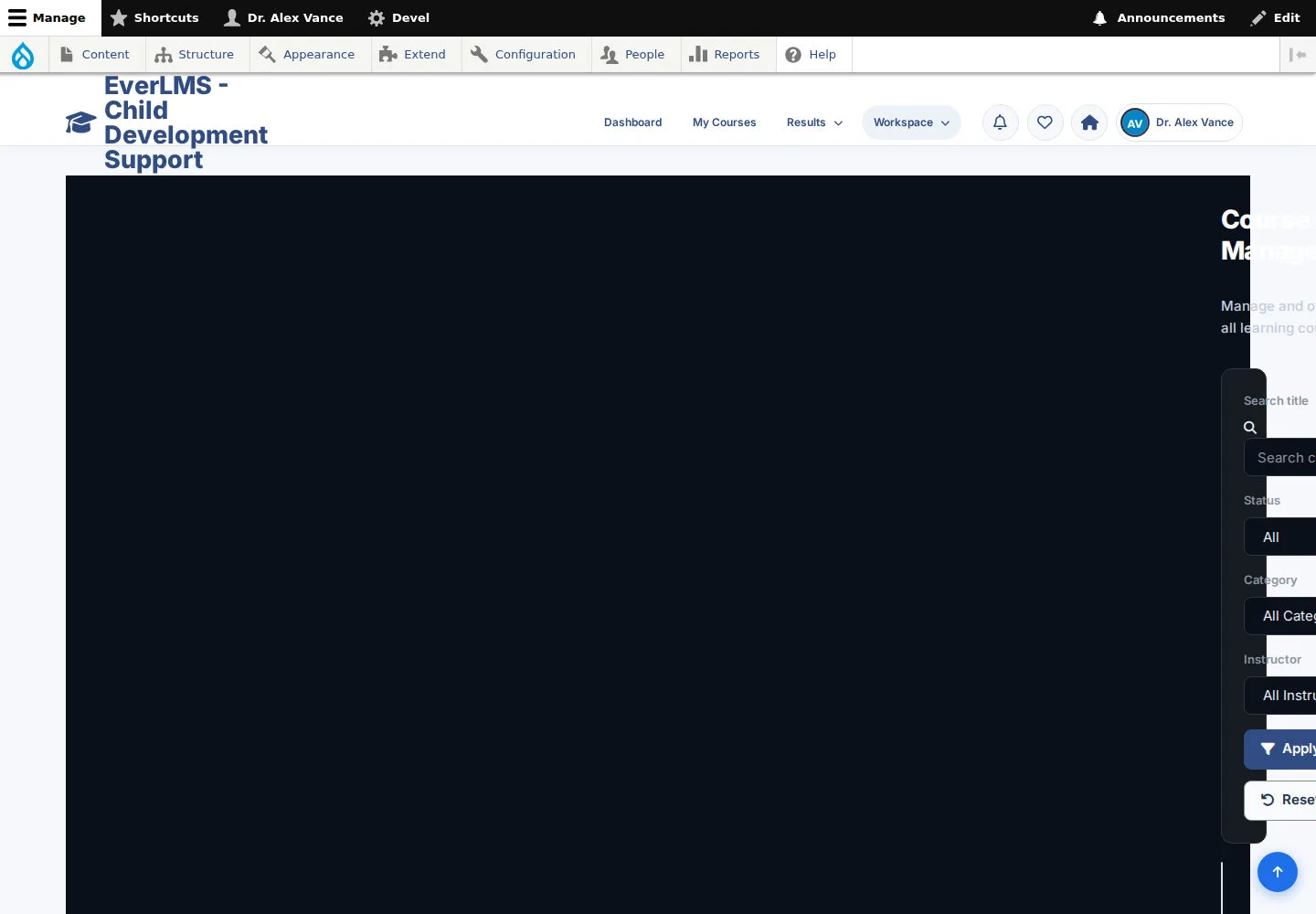Open the Content admin menu
Image resolution: width=1316 pixels, height=914 pixels.
pyautogui.click(x=95, y=55)
